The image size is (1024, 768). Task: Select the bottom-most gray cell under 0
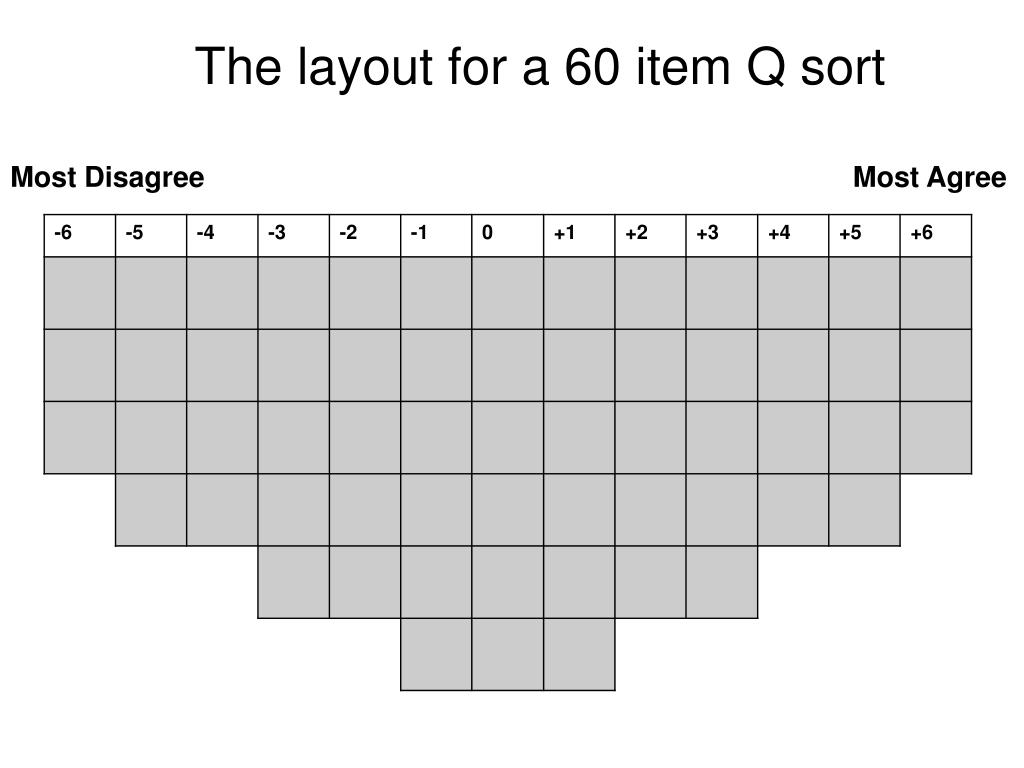[x=508, y=654]
